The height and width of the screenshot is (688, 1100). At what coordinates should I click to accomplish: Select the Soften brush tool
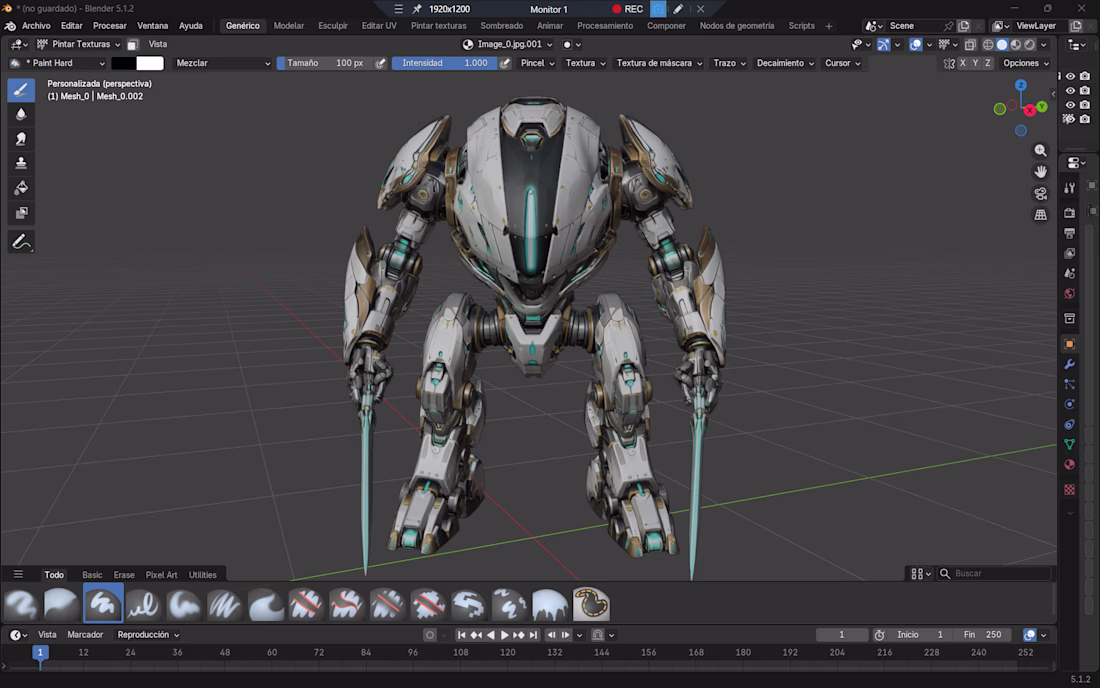coord(21,114)
